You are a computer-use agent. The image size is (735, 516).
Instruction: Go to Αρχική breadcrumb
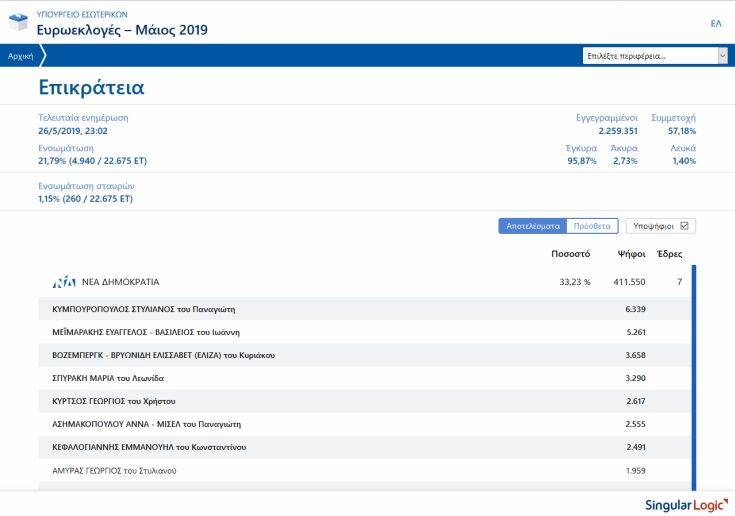click(x=21, y=56)
